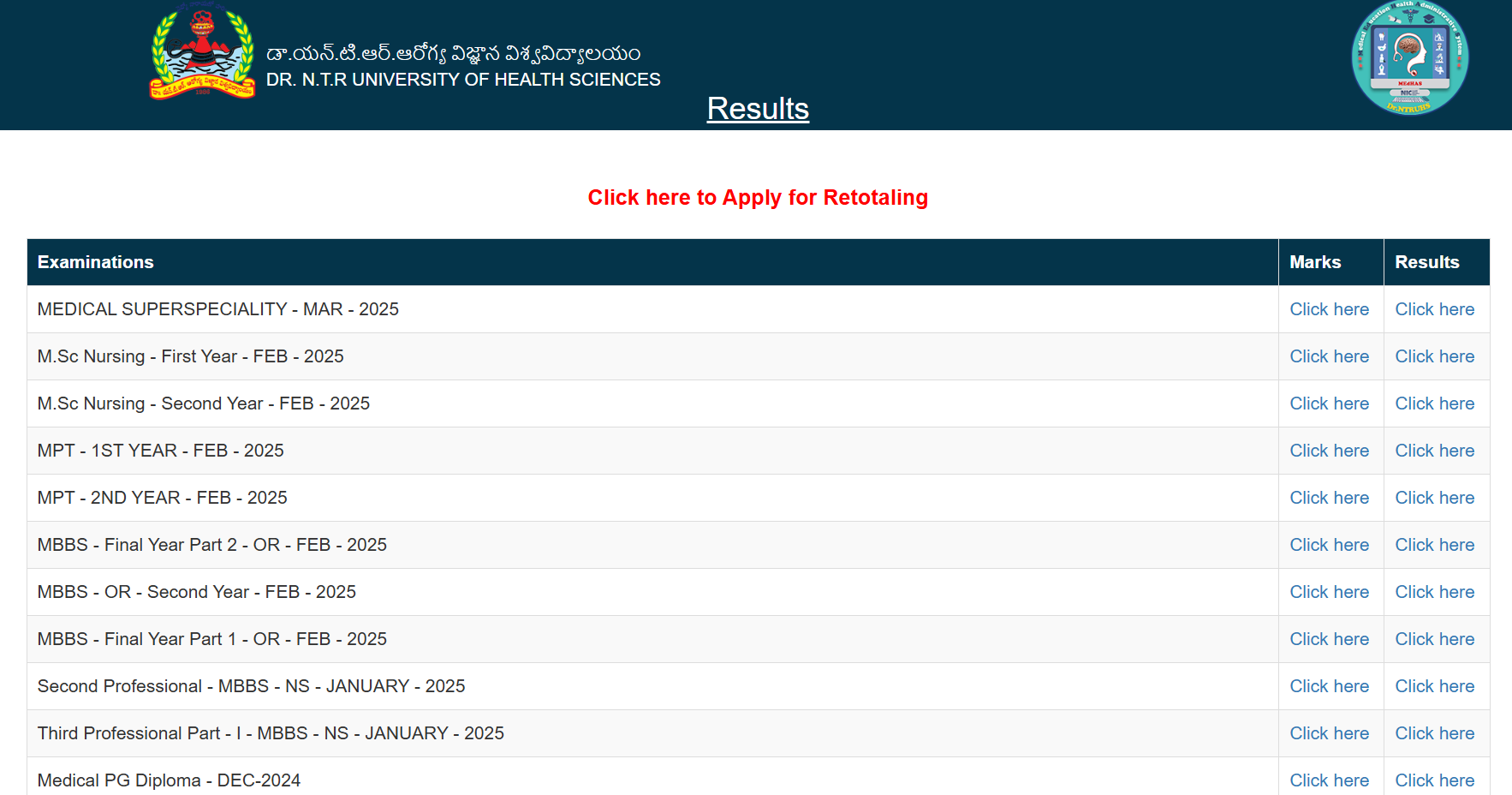The width and height of the screenshot is (1512, 795).
Task: View Marks for MBBS Final Year Part 2
Action: click(x=1329, y=545)
